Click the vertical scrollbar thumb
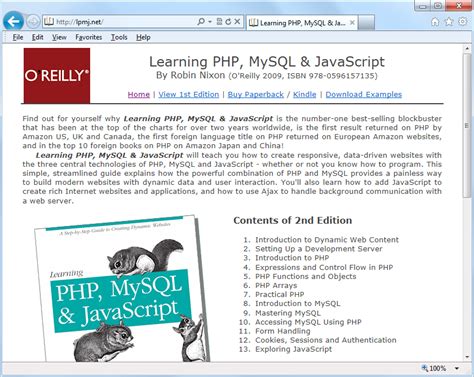This screenshot has width=474, height=377. (467, 125)
